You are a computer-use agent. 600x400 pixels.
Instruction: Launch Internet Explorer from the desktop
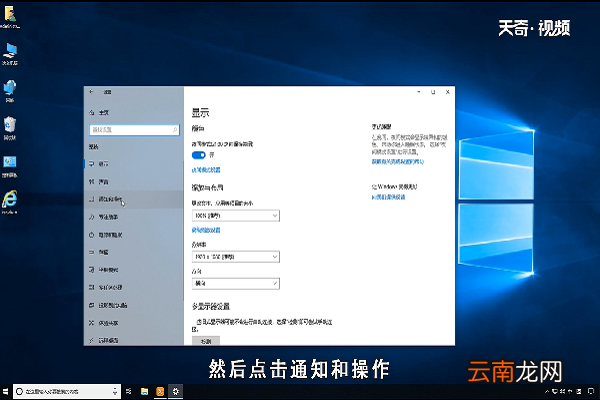(x=10, y=202)
